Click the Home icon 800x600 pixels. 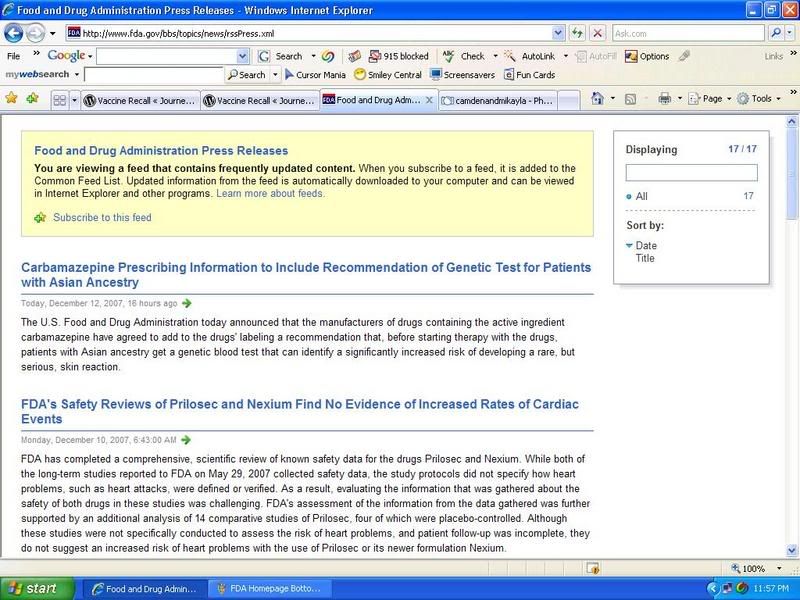[x=597, y=98]
